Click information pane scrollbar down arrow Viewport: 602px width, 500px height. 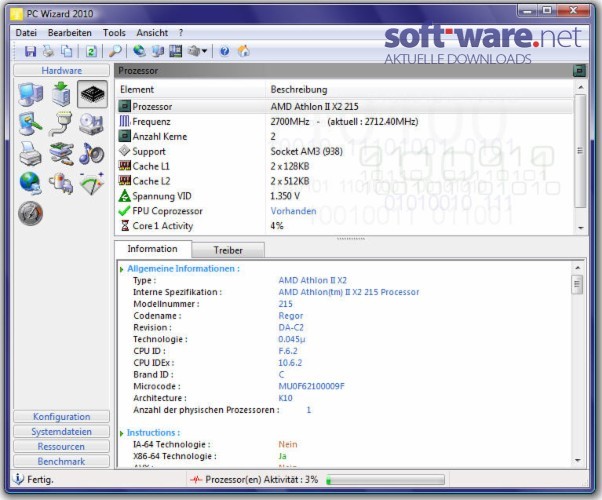point(578,460)
